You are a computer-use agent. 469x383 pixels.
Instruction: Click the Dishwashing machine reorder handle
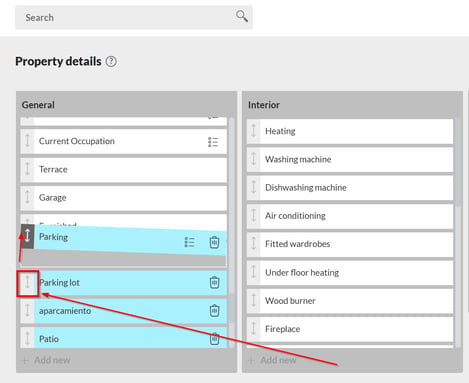tap(254, 188)
